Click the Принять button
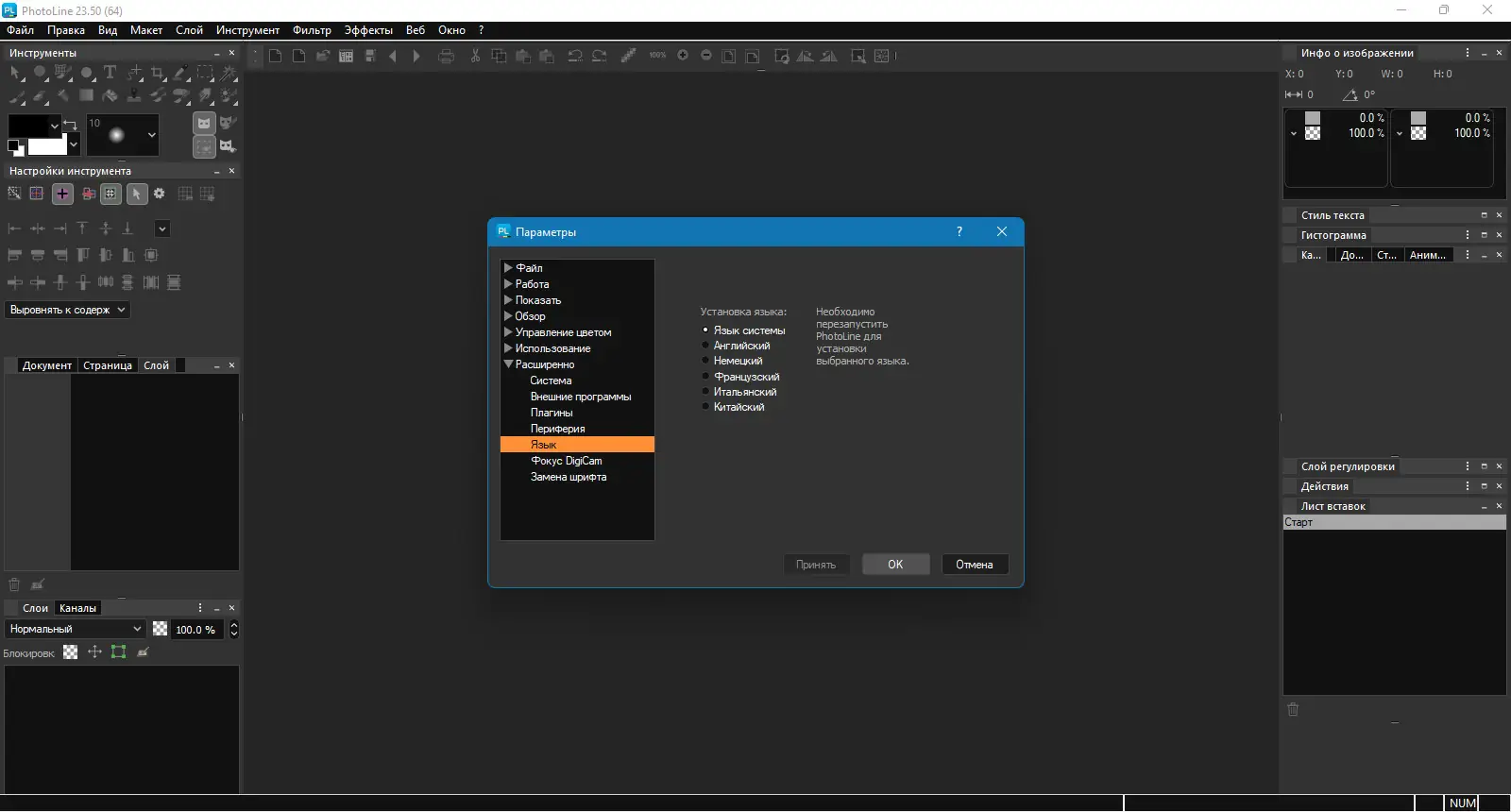Viewport: 1511px width, 812px height. click(x=816, y=565)
